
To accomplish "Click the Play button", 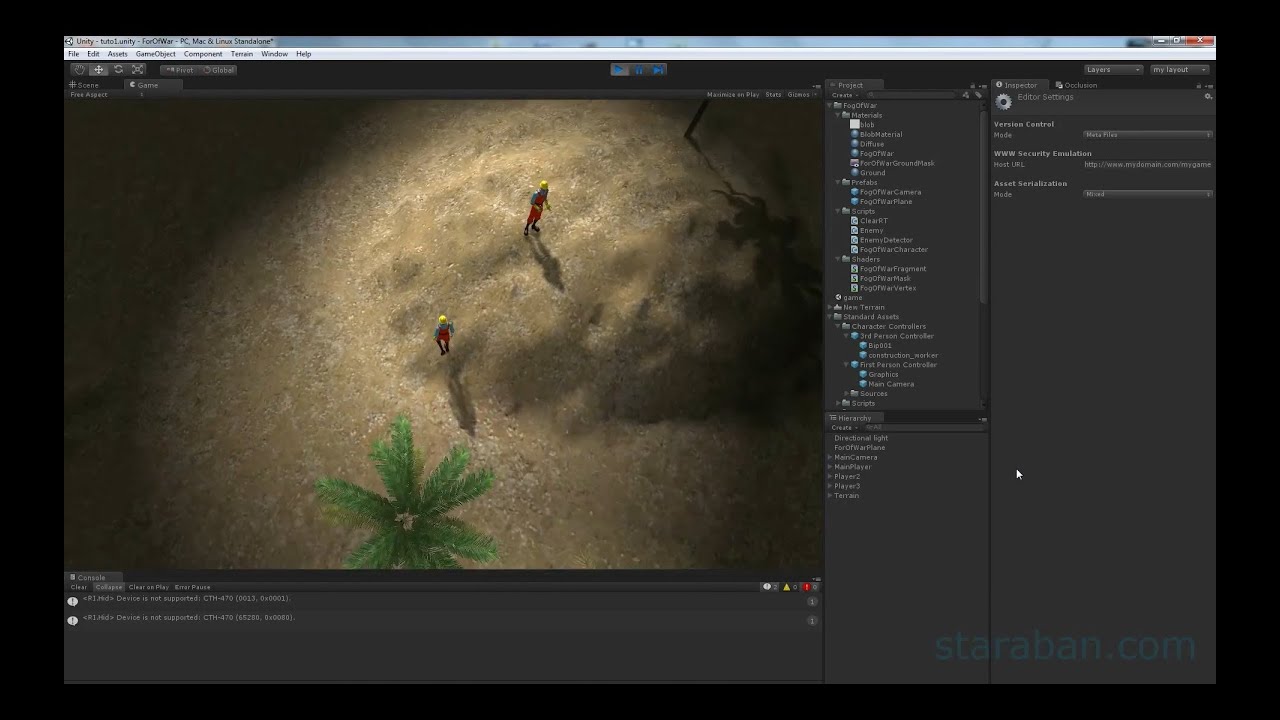I will pyautogui.click(x=620, y=70).
